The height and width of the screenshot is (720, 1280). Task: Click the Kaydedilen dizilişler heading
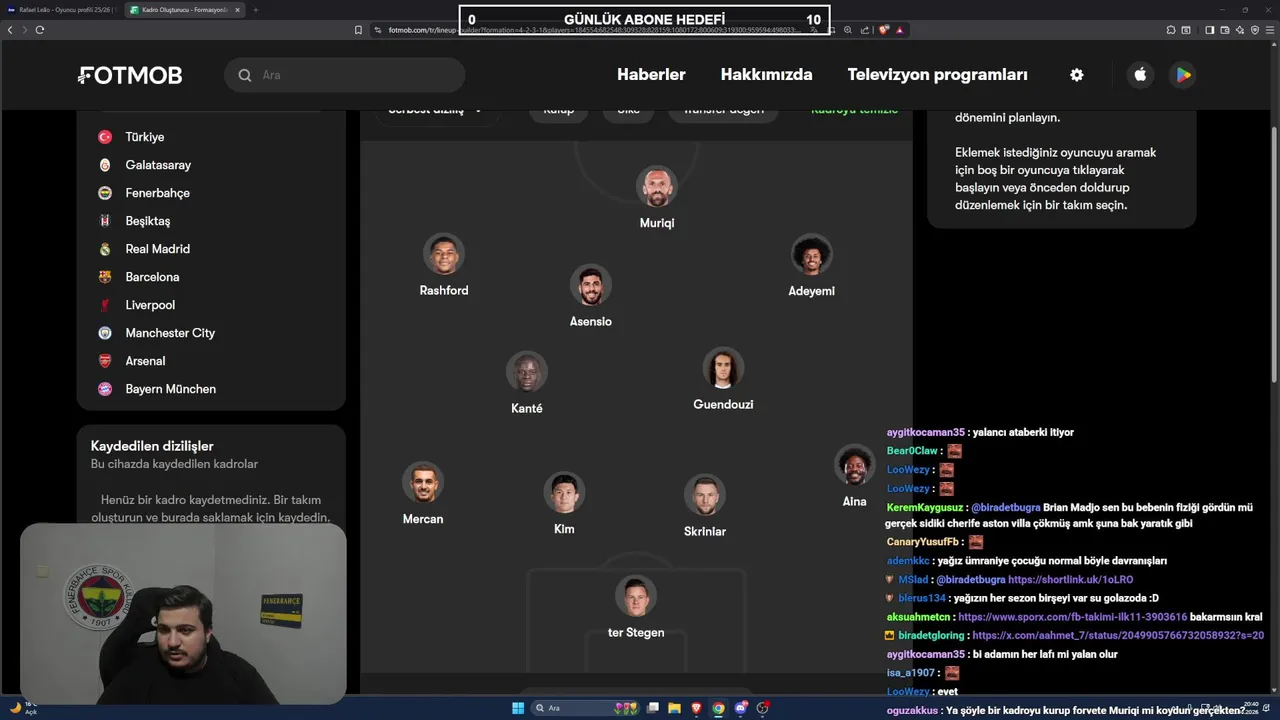click(152, 446)
